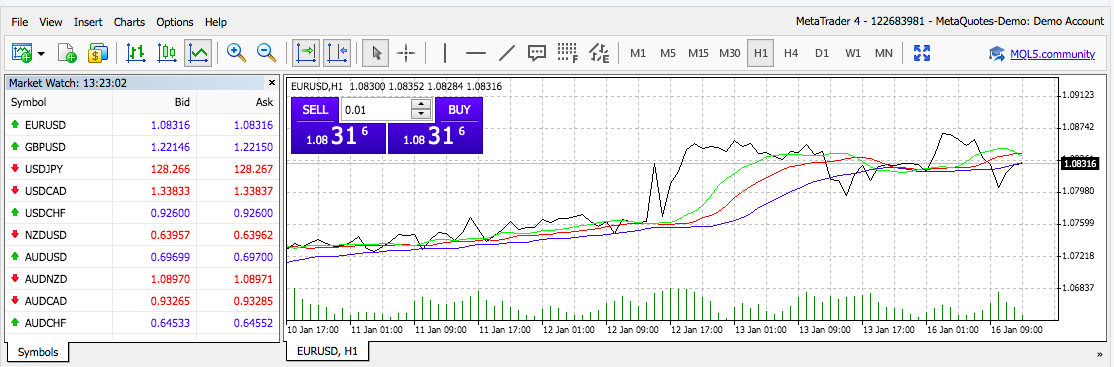Image resolution: width=1114 pixels, height=367 pixels.
Task: Click the 0.01 lot volume field
Action: coord(376,110)
